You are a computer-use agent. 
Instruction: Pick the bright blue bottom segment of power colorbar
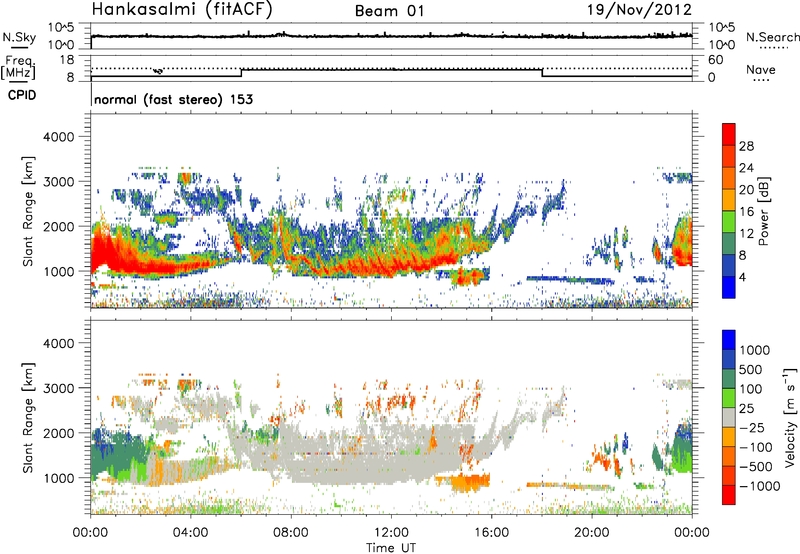(729, 288)
